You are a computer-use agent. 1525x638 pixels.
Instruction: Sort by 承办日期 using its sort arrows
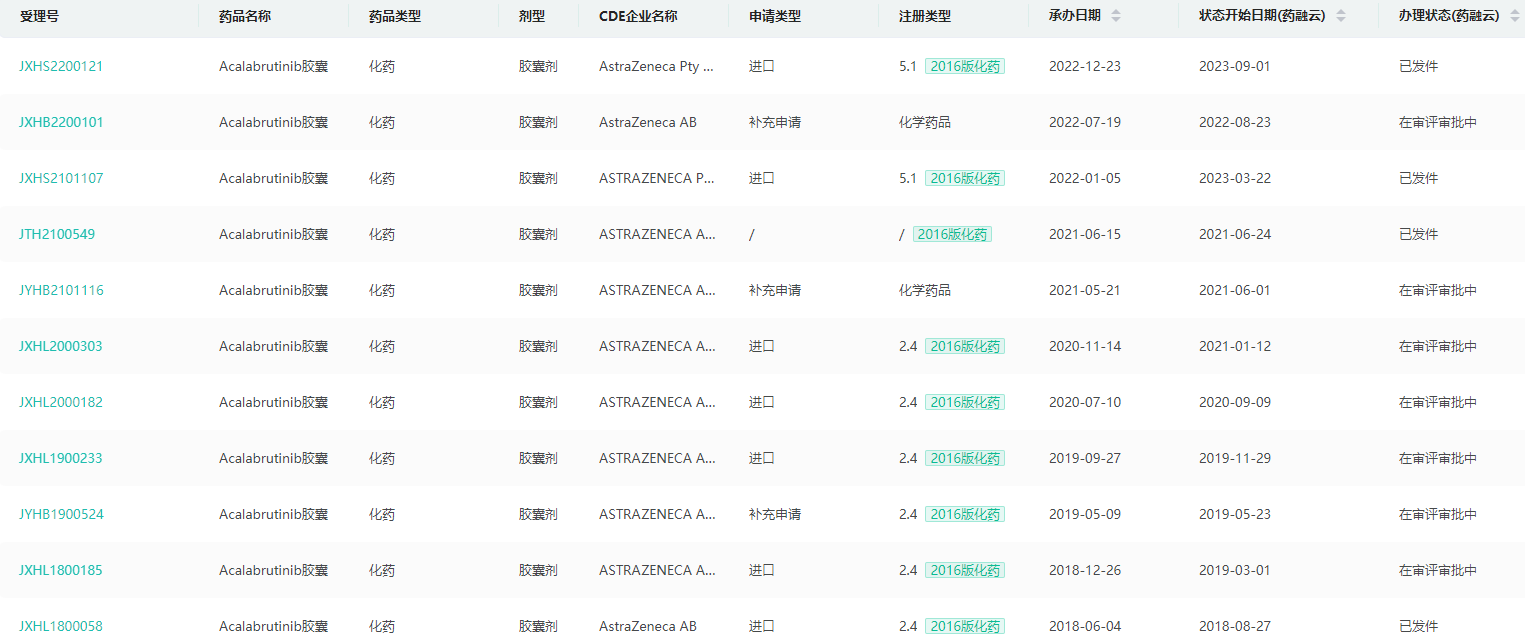[x=1116, y=16]
